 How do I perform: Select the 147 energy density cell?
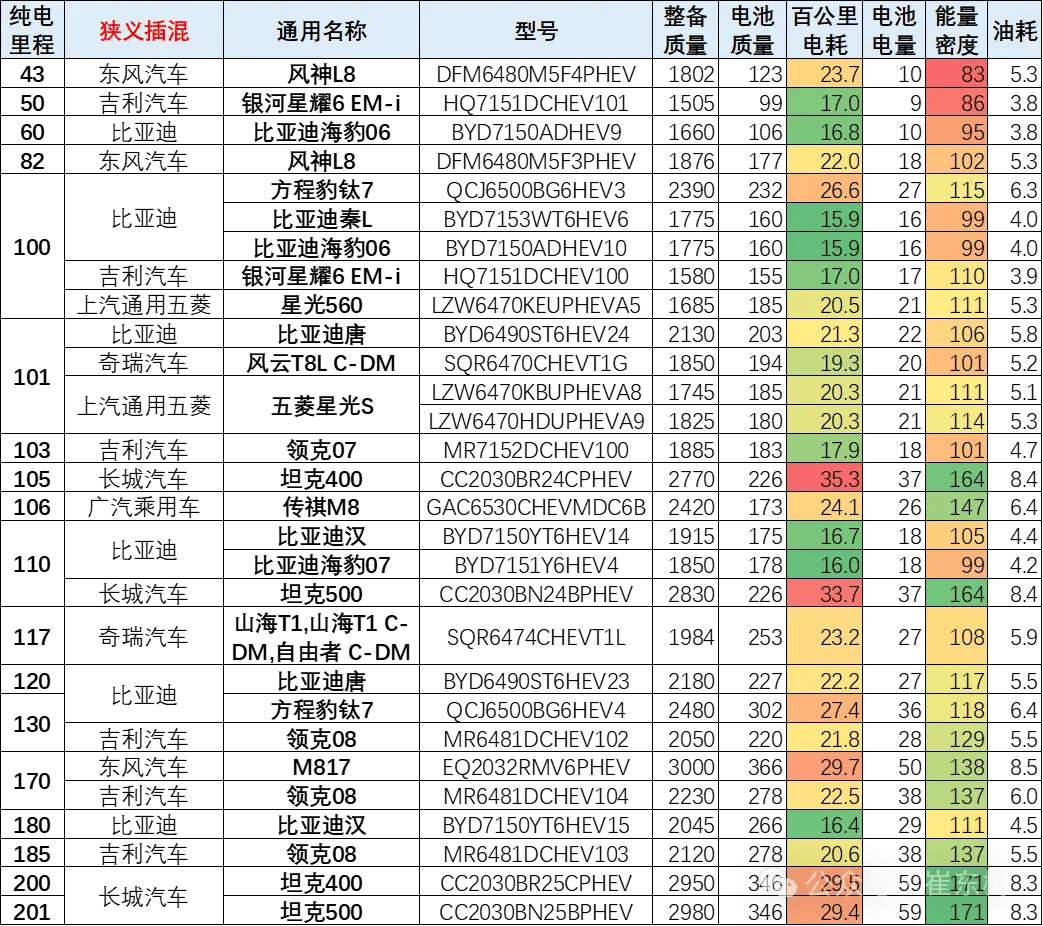pyautogui.click(x=957, y=507)
